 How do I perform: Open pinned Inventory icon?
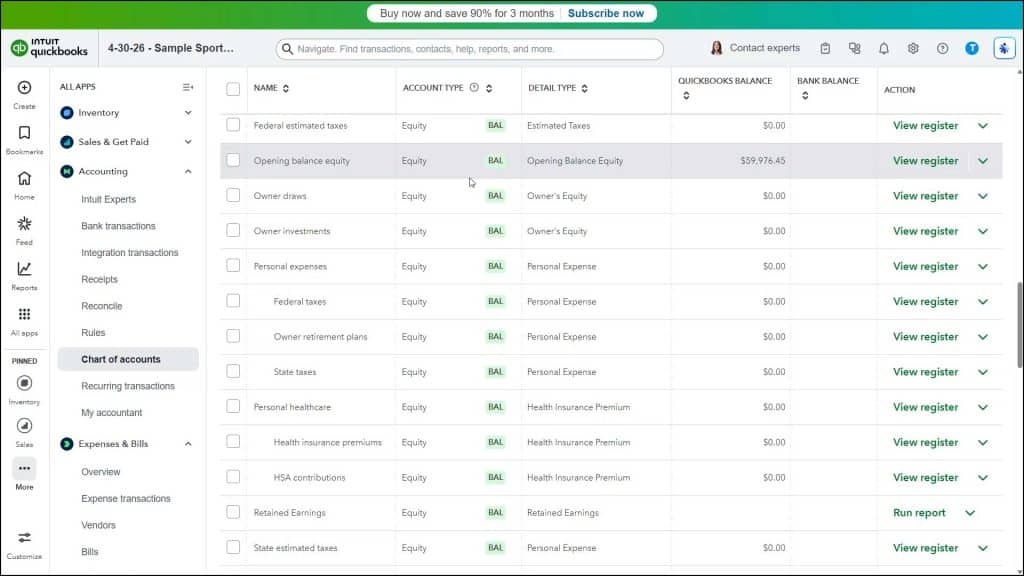point(24,383)
